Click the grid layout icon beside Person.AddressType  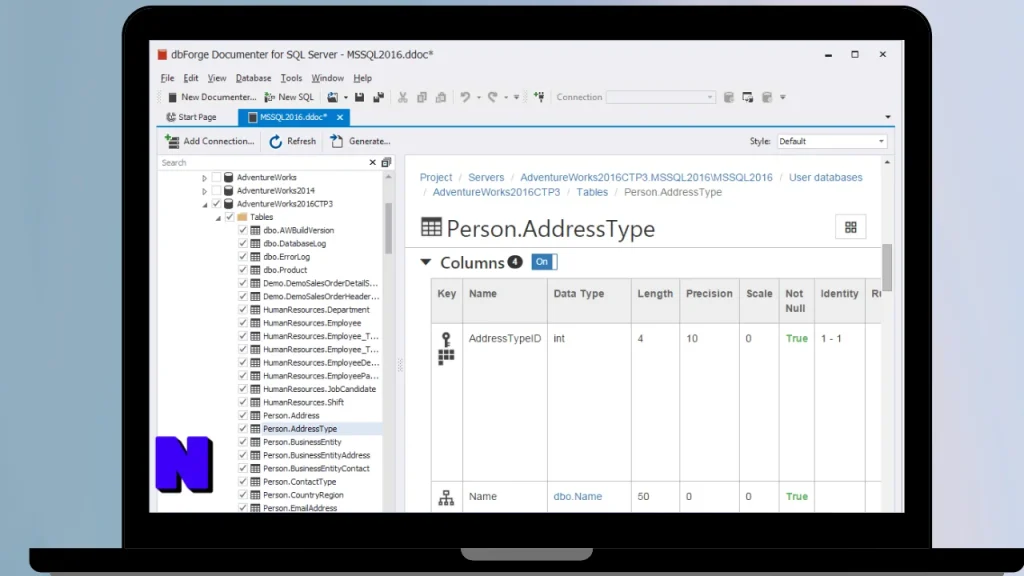coord(850,227)
